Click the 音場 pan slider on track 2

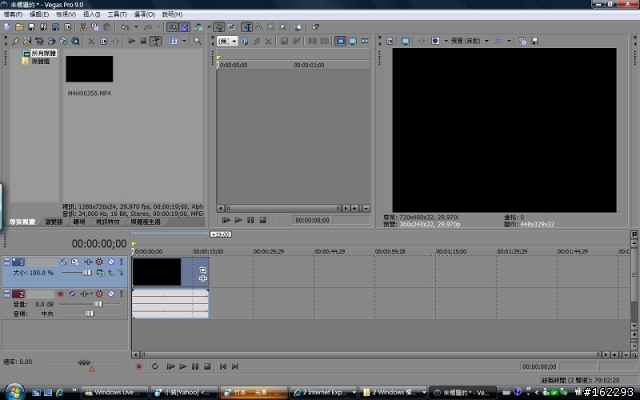(x=90, y=313)
